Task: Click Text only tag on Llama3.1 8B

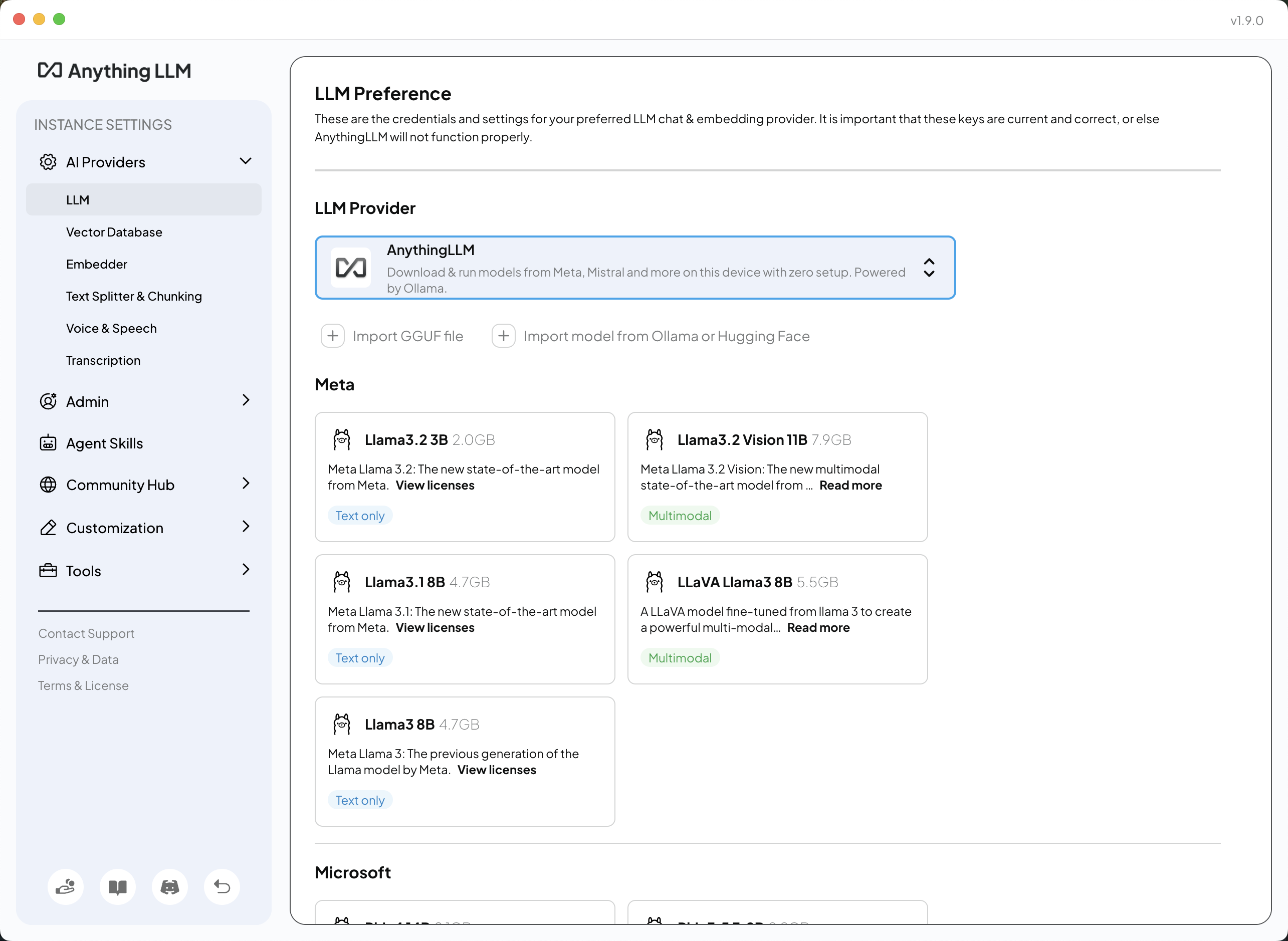Action: (360, 658)
